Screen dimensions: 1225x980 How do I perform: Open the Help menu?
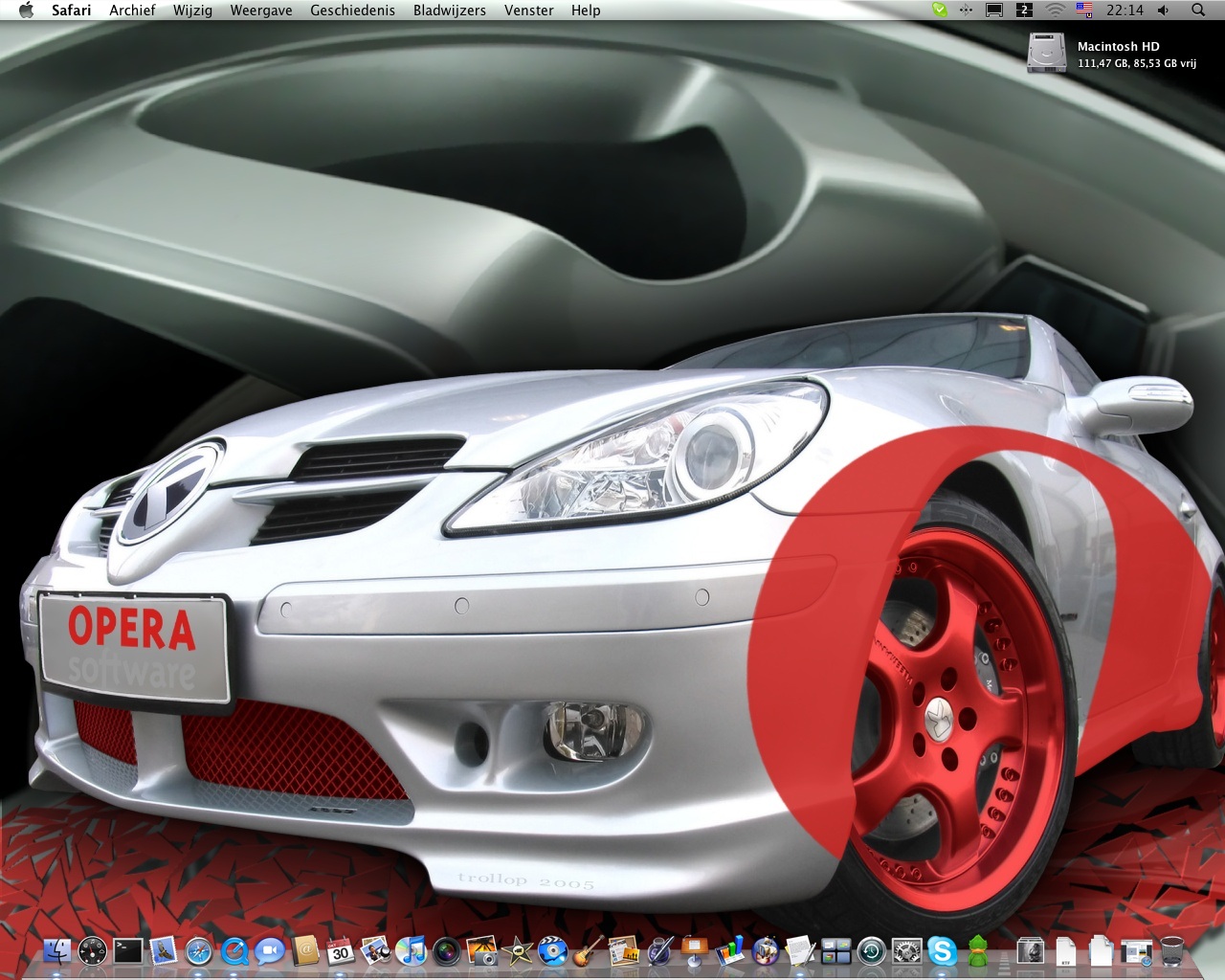(x=586, y=11)
